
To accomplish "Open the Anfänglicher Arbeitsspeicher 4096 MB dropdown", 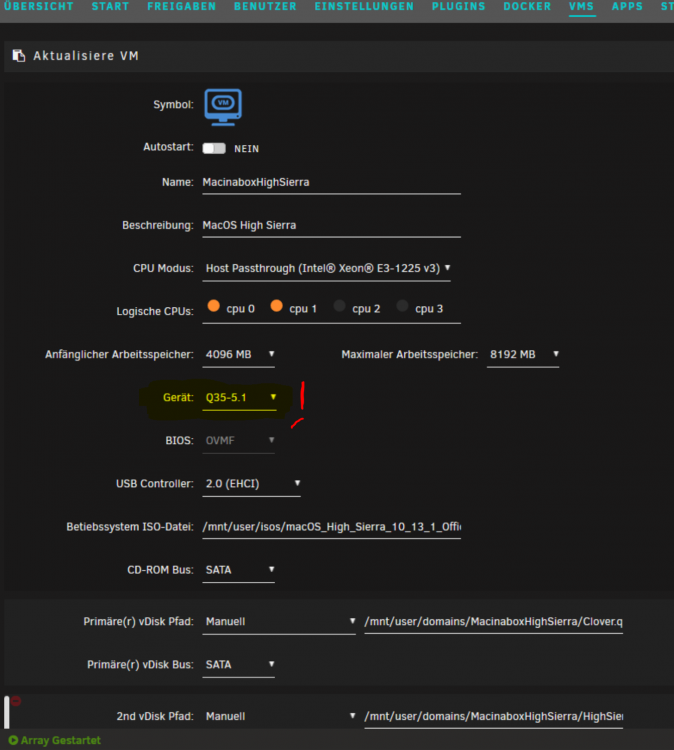I will pyautogui.click(x=238, y=354).
